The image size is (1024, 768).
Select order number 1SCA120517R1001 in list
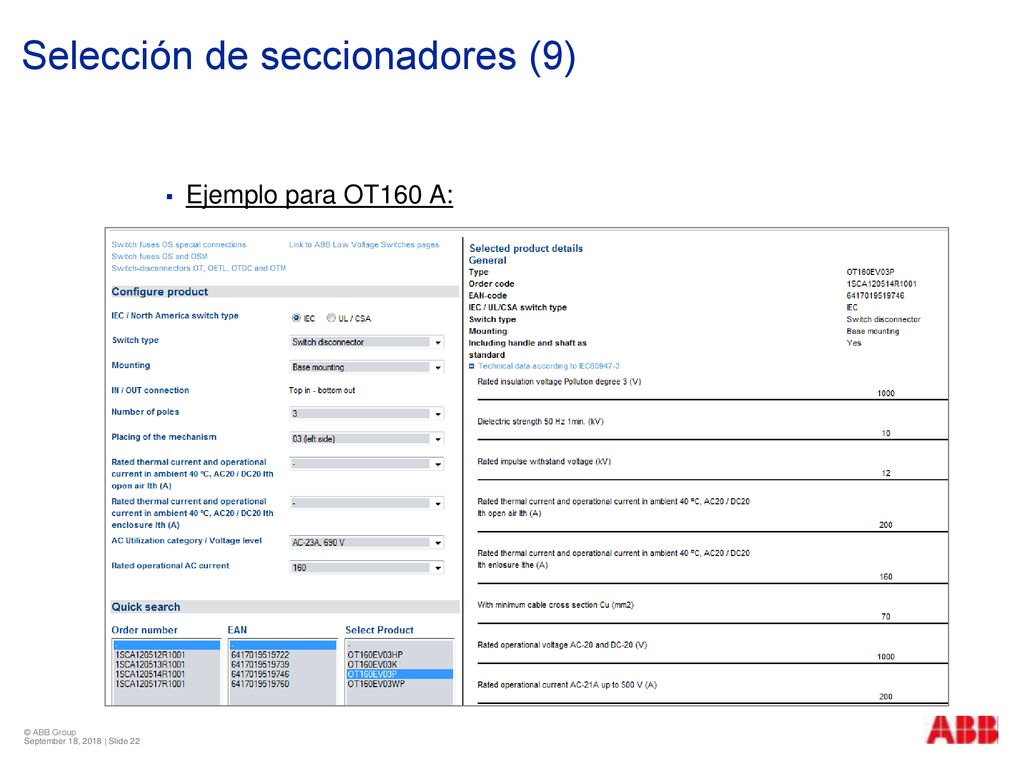pyautogui.click(x=150, y=684)
